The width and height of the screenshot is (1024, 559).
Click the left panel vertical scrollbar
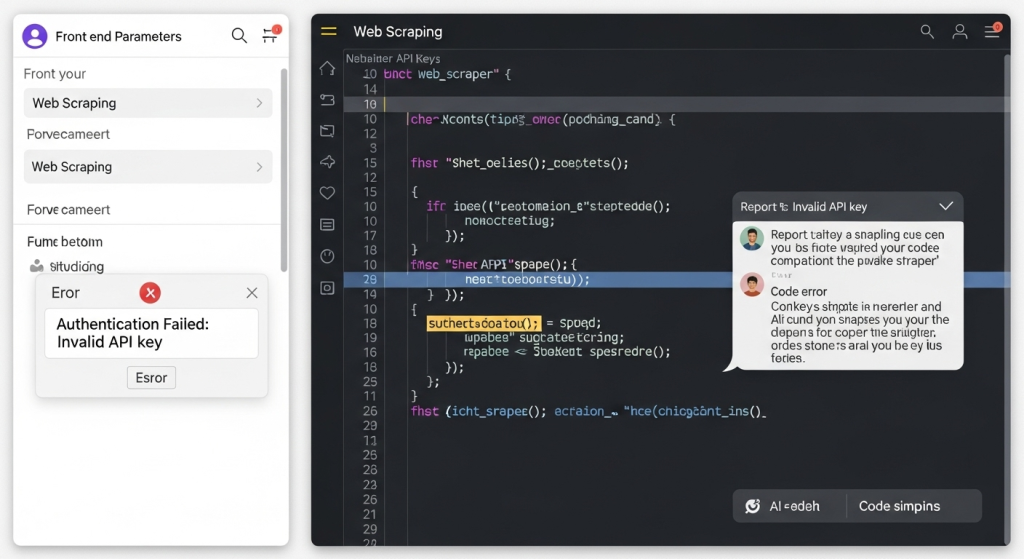(284, 170)
